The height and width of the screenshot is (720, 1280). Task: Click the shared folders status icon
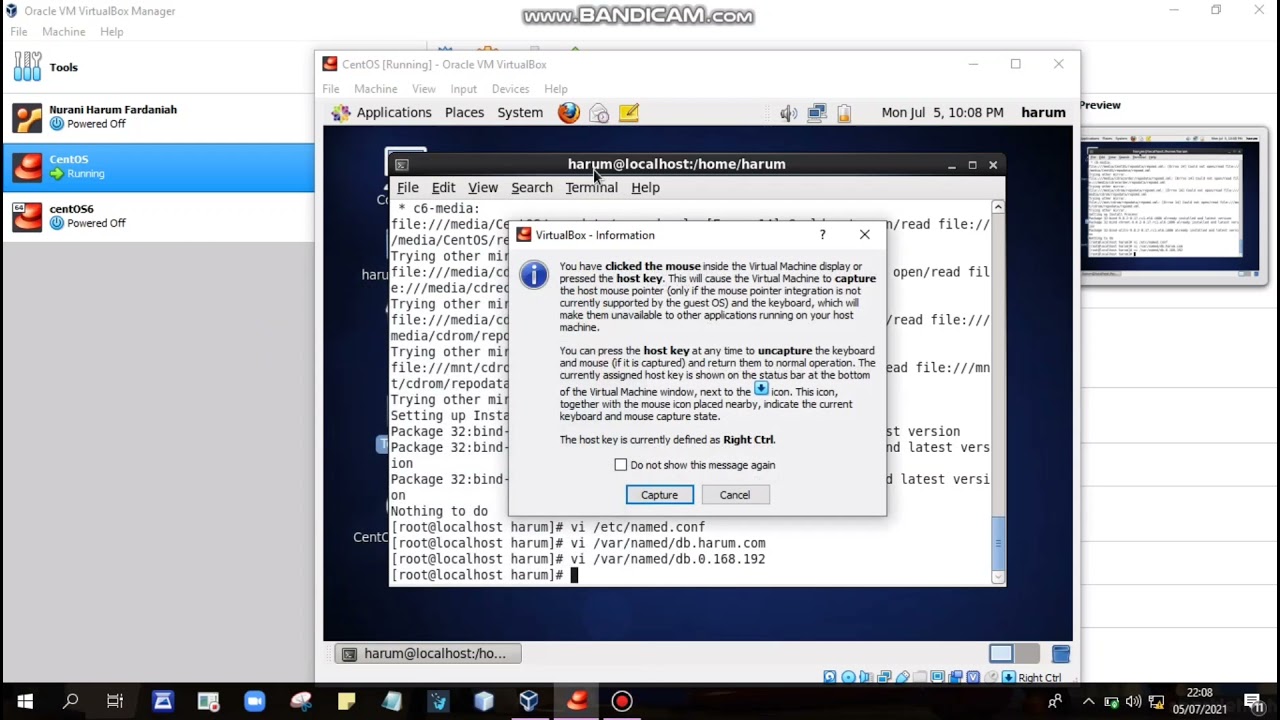point(920,677)
